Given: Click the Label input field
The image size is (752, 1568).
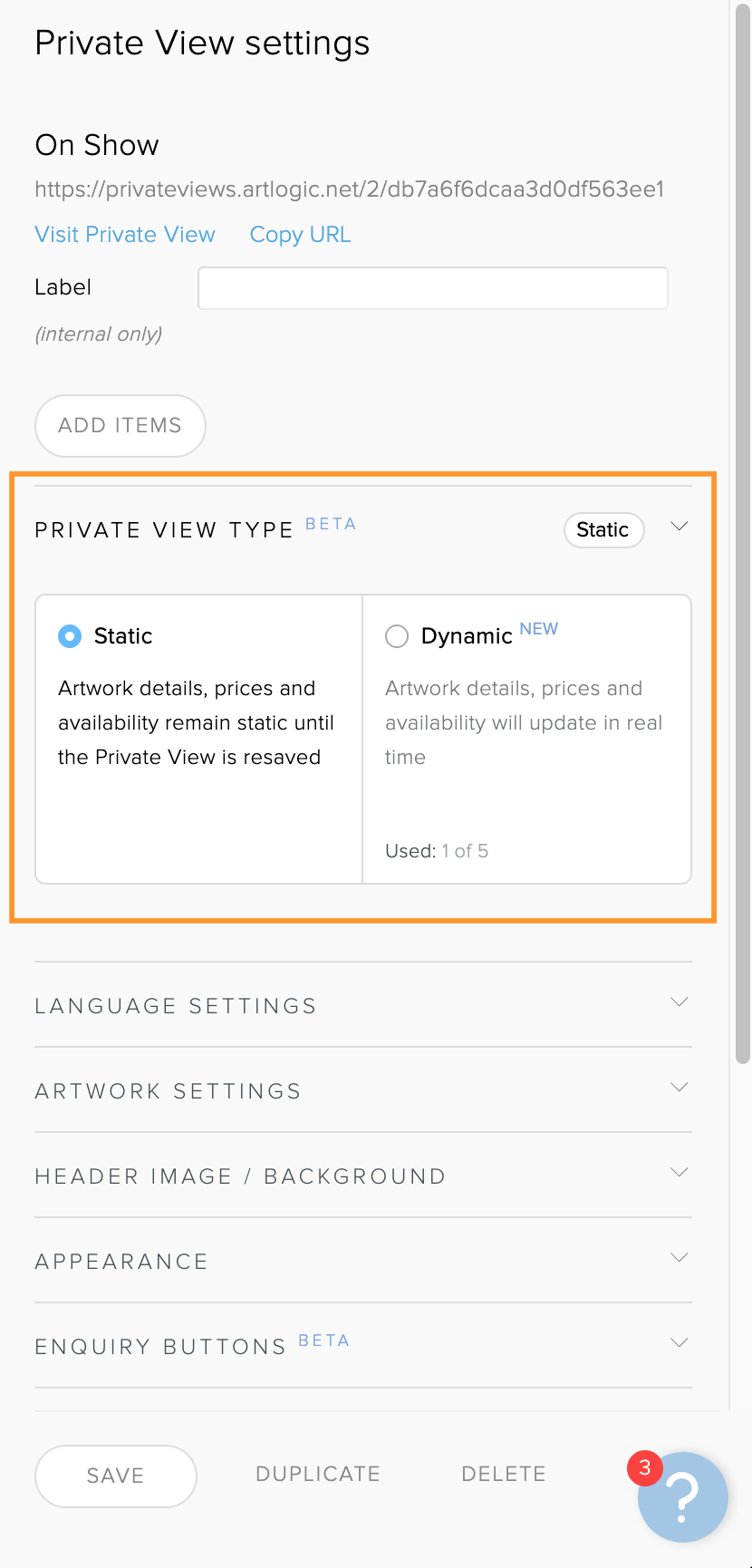Looking at the screenshot, I should pyautogui.click(x=433, y=288).
